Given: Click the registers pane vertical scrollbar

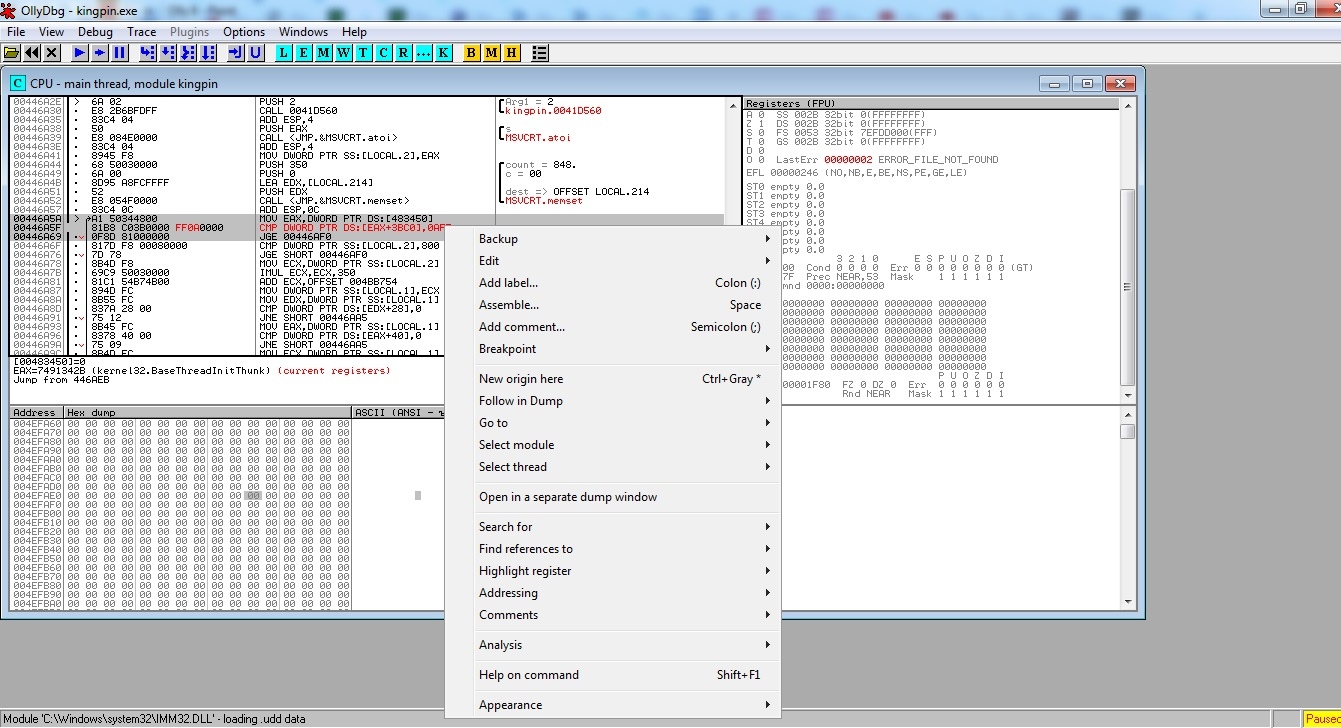Looking at the screenshot, I should coord(1127,250).
